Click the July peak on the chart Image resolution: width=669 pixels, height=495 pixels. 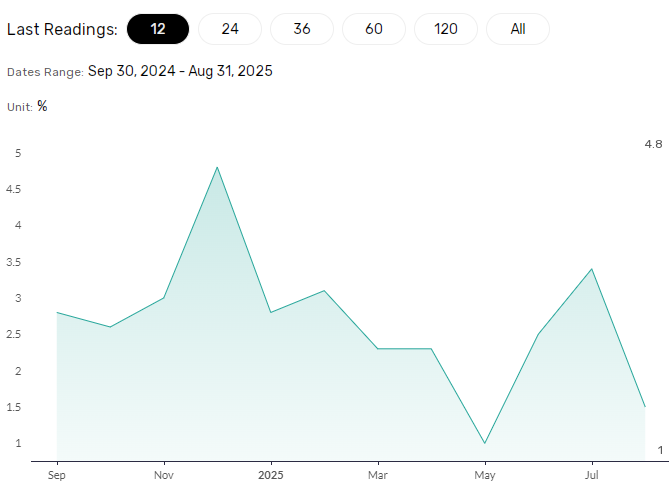click(x=592, y=269)
